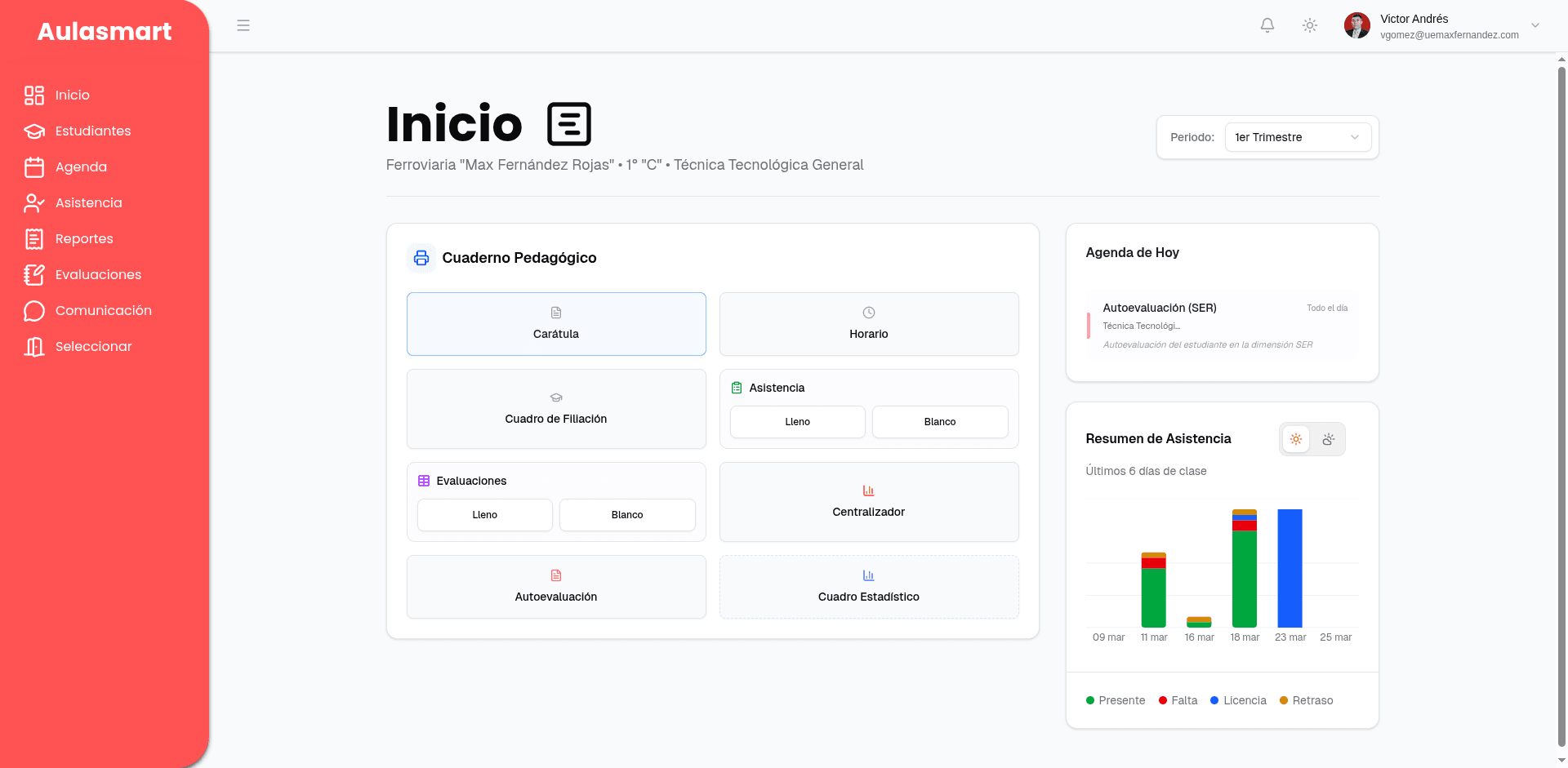
Task: Open the Periodo 1er Trimestre dropdown
Action: 1298,137
